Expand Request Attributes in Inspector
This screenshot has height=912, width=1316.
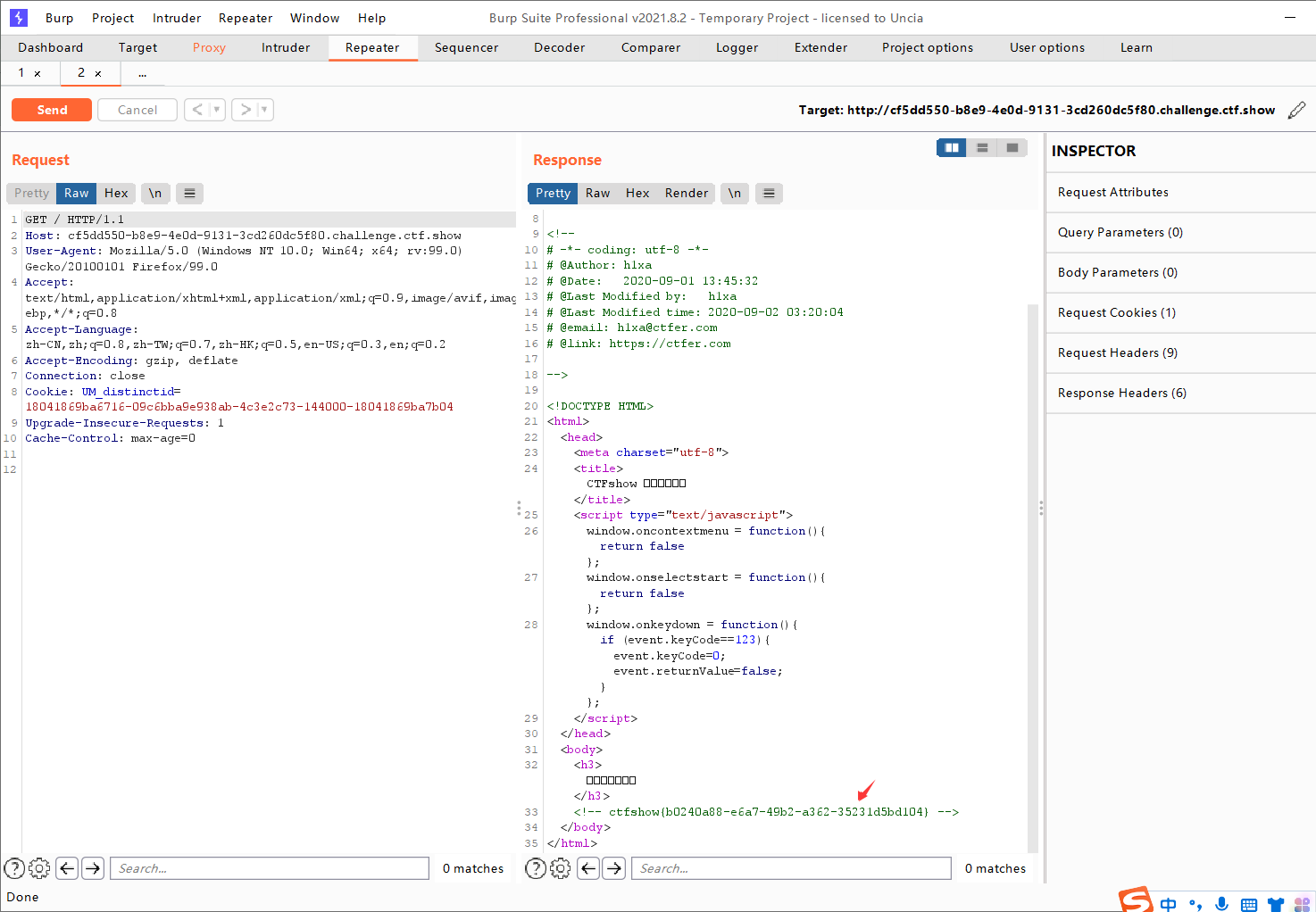[1181, 192]
